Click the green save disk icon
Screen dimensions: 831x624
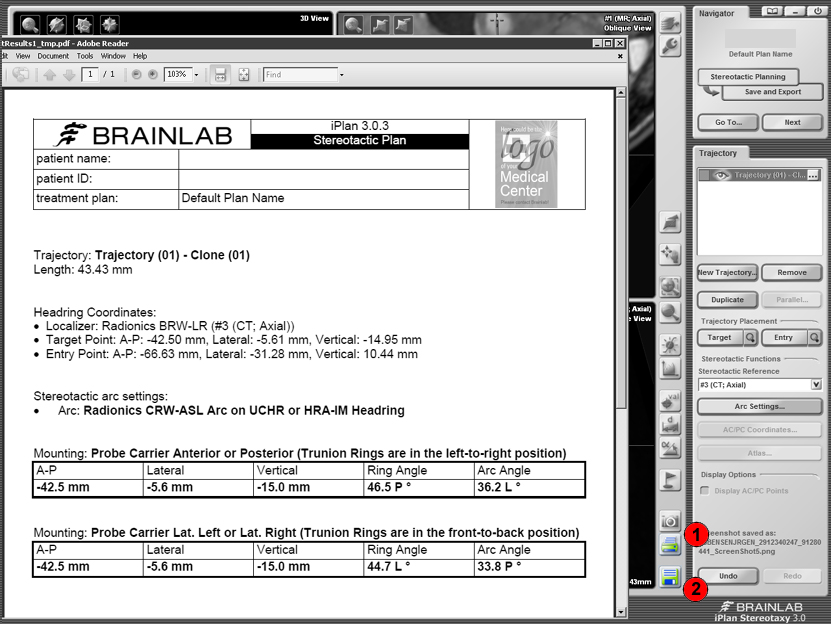670,577
